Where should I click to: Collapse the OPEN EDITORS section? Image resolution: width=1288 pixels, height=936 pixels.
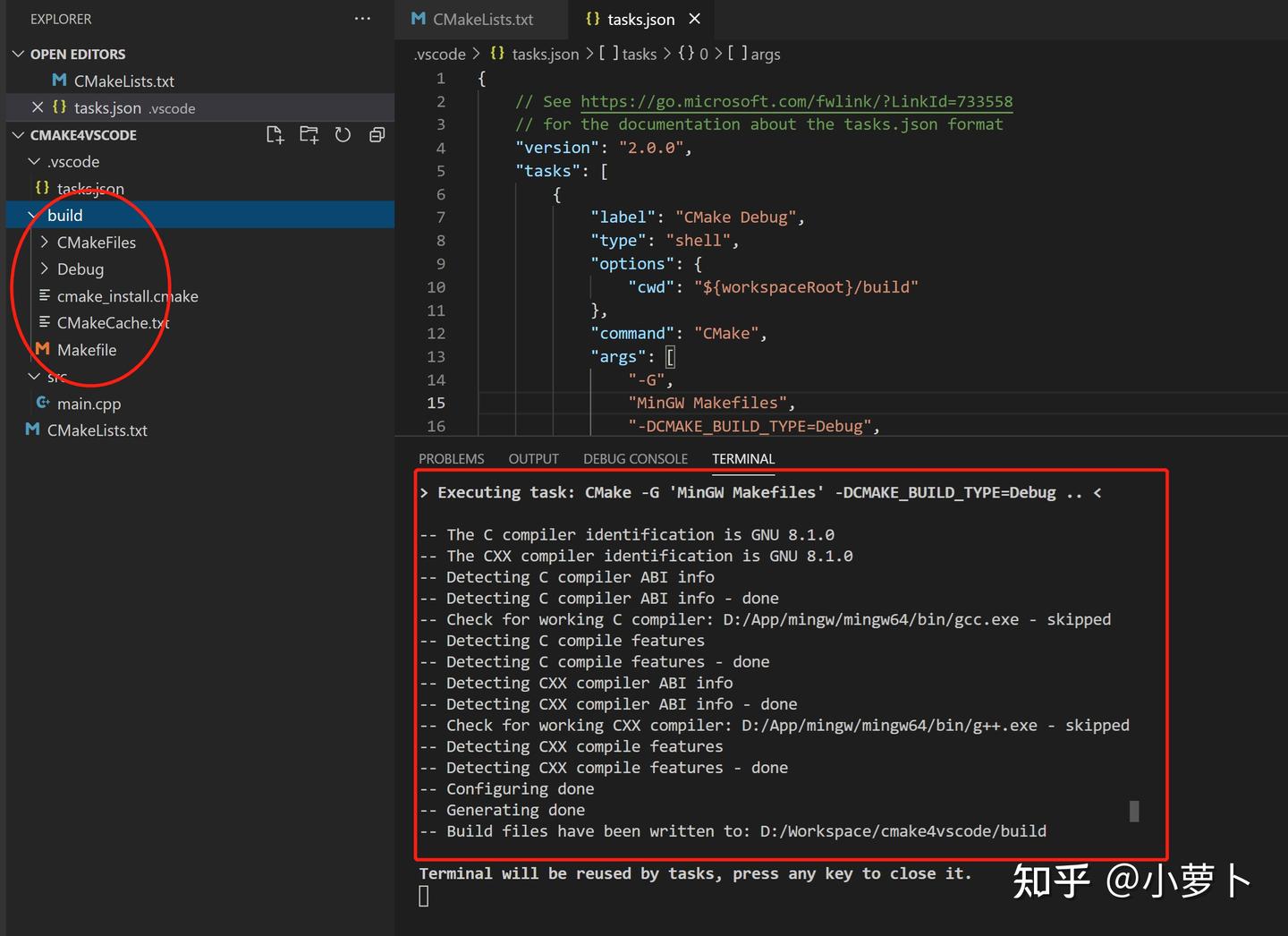(19, 54)
